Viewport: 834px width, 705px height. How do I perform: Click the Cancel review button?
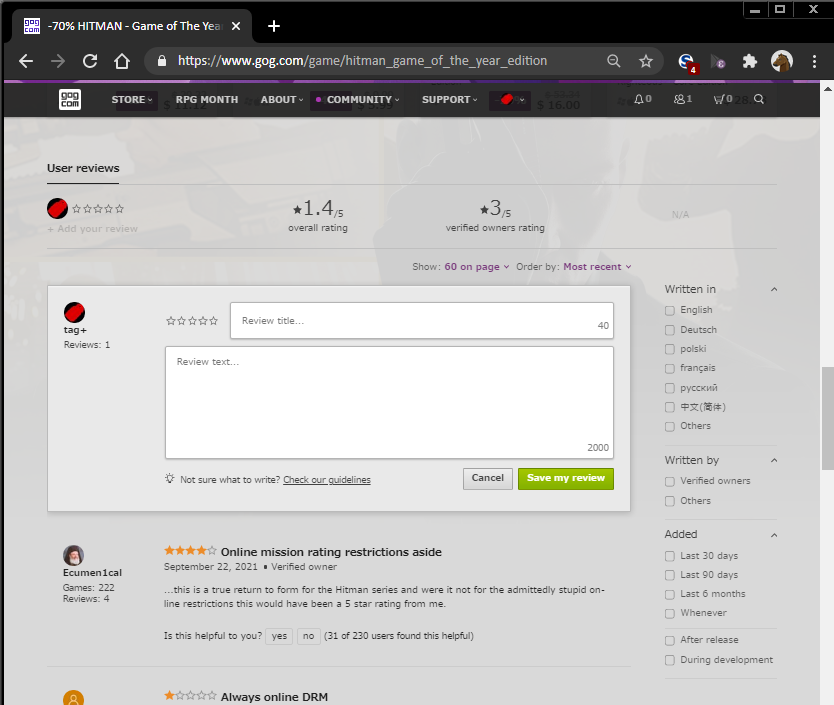click(x=488, y=478)
